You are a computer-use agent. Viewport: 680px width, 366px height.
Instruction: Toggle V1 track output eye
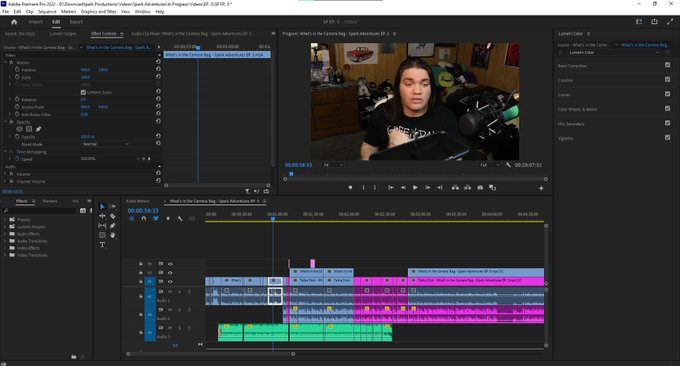click(170, 281)
